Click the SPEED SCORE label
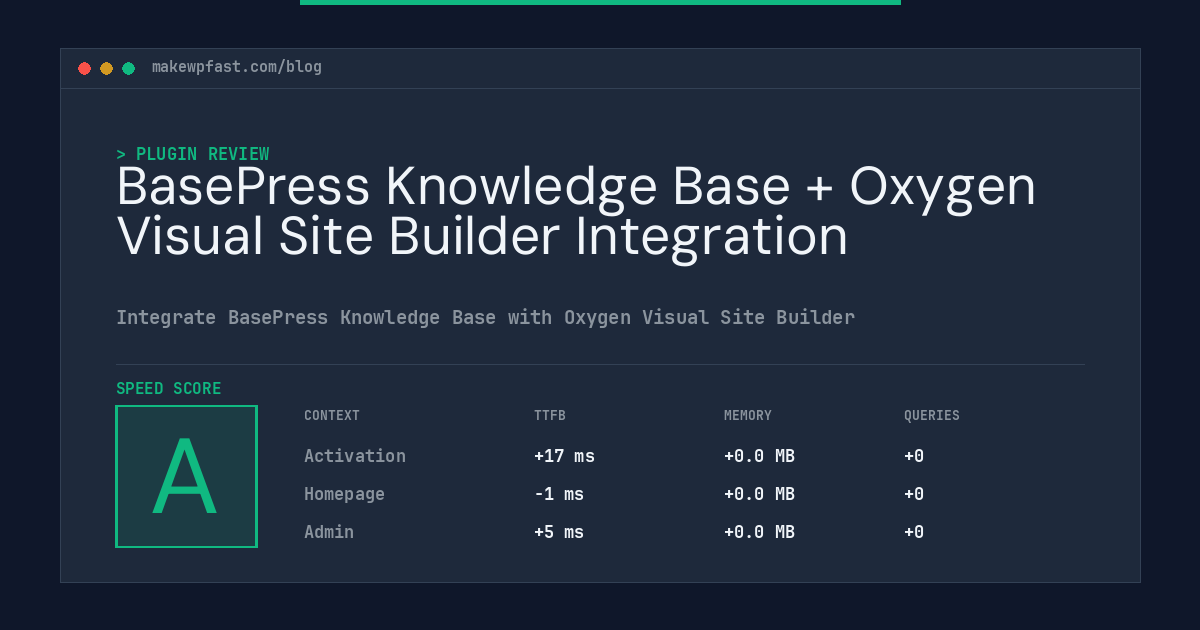The width and height of the screenshot is (1200, 630). (x=169, y=389)
